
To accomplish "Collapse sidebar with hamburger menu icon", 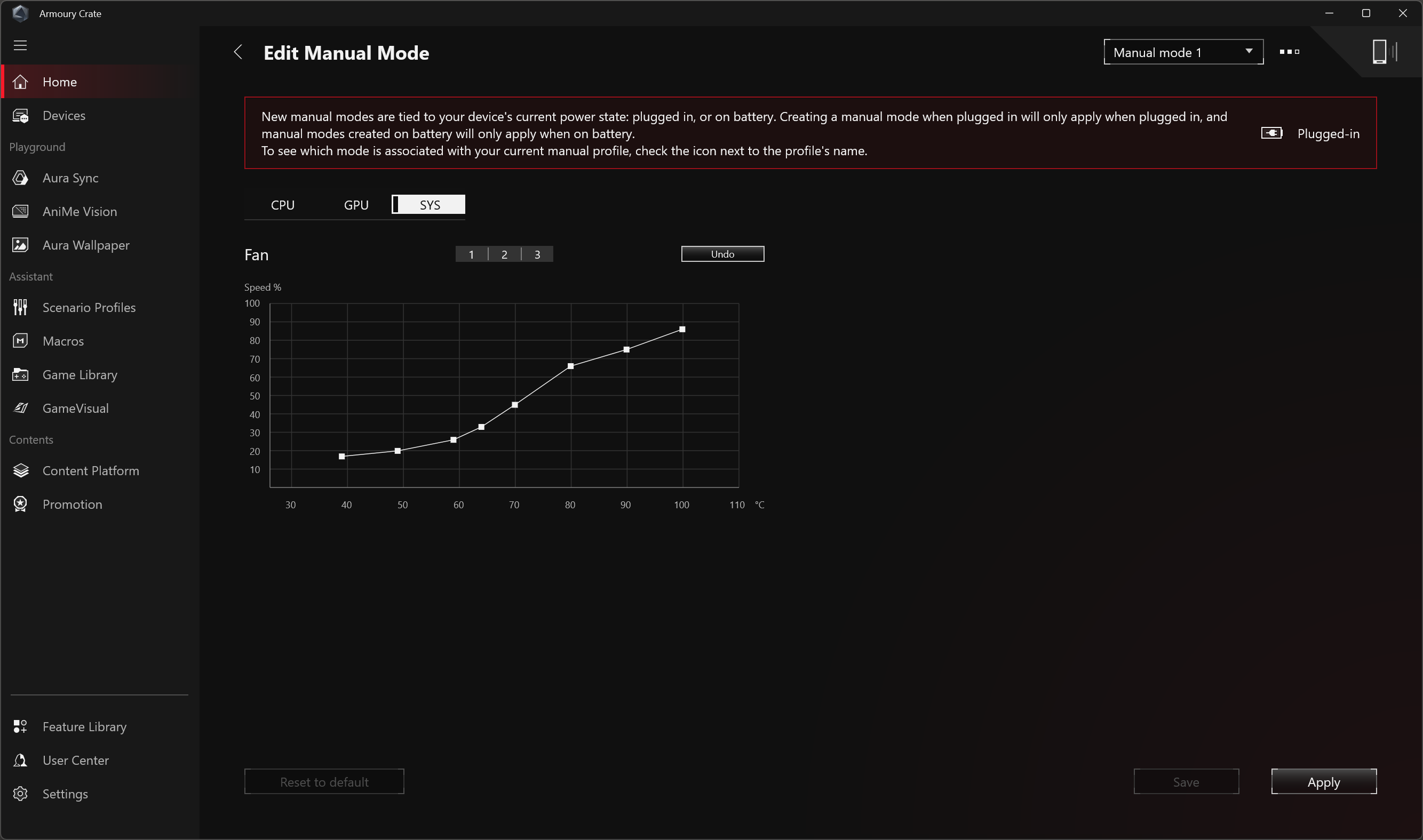I will 20,45.
